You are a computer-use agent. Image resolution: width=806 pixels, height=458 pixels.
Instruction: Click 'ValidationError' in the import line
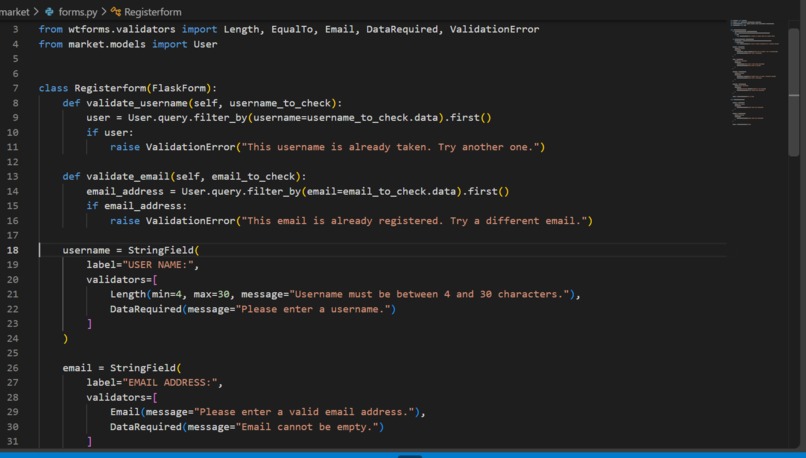(494, 29)
